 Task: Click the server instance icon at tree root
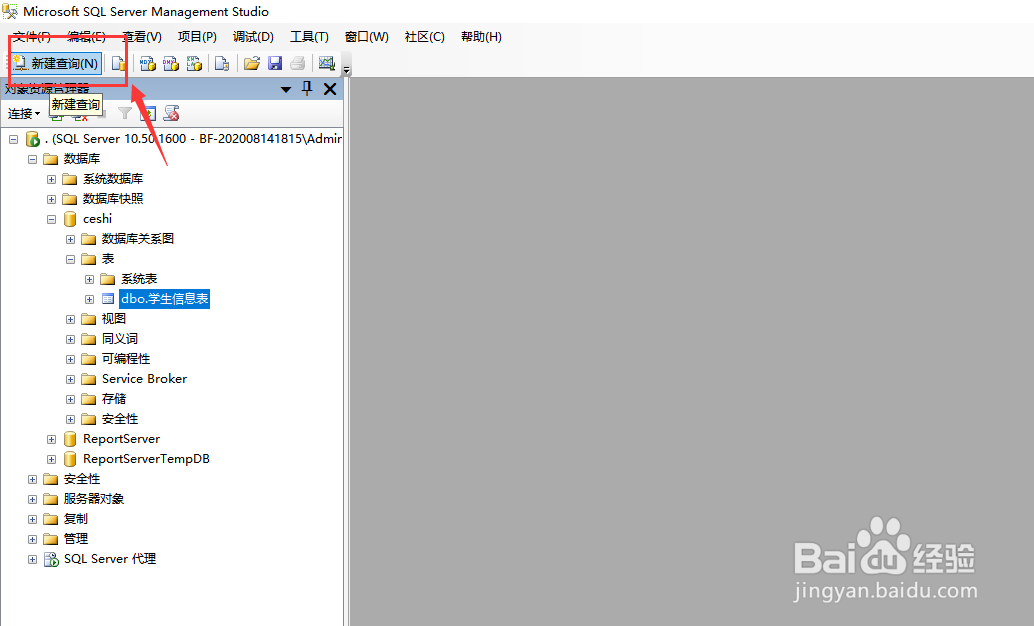[32, 139]
